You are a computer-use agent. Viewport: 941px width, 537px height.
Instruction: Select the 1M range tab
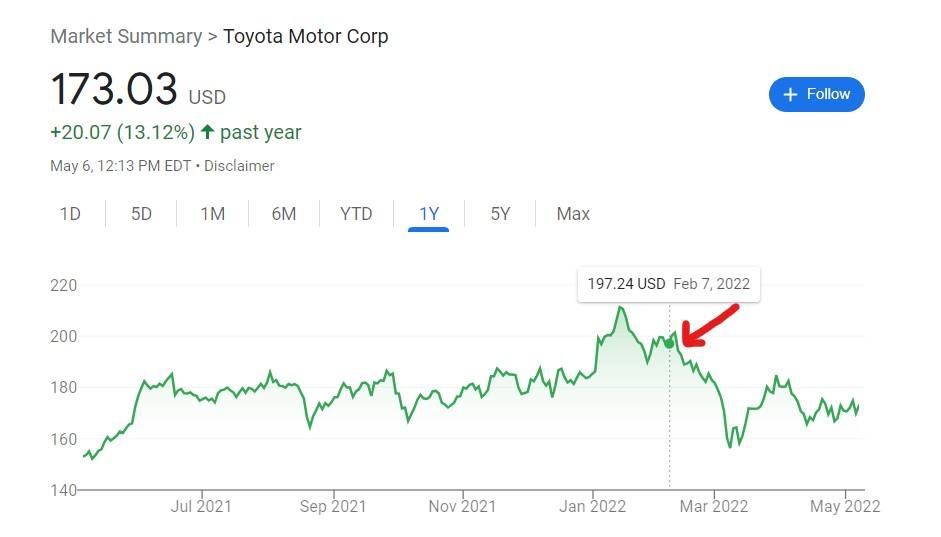coord(212,214)
